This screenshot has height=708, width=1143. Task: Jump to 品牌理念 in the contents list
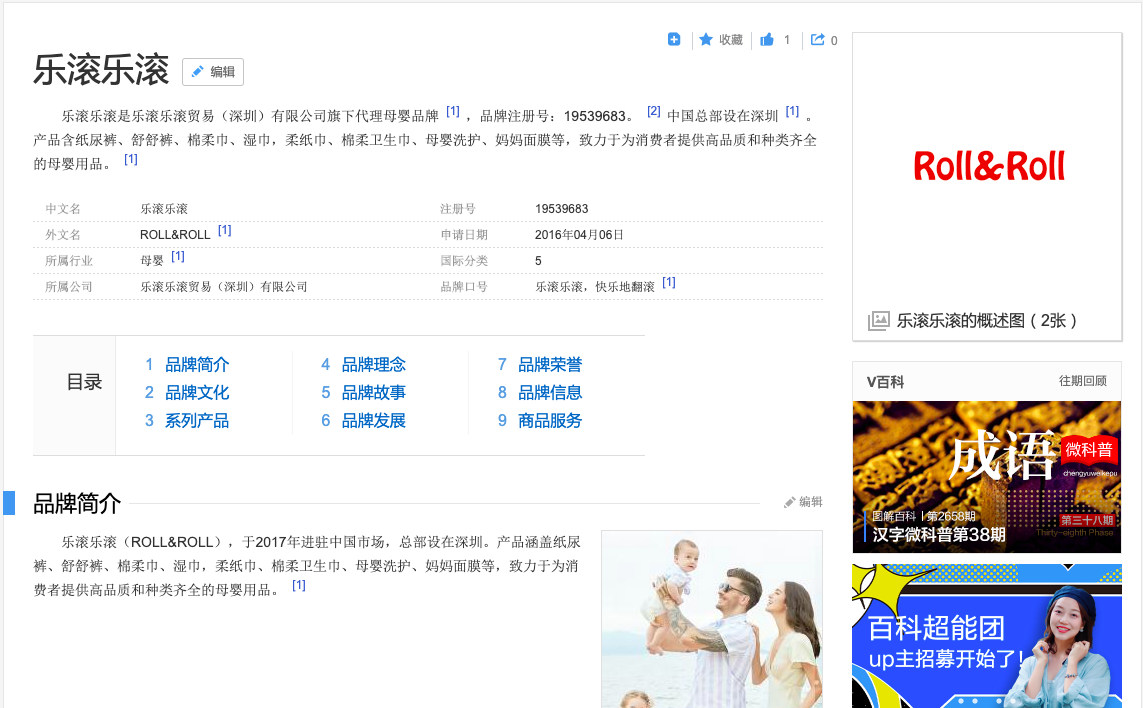(373, 365)
